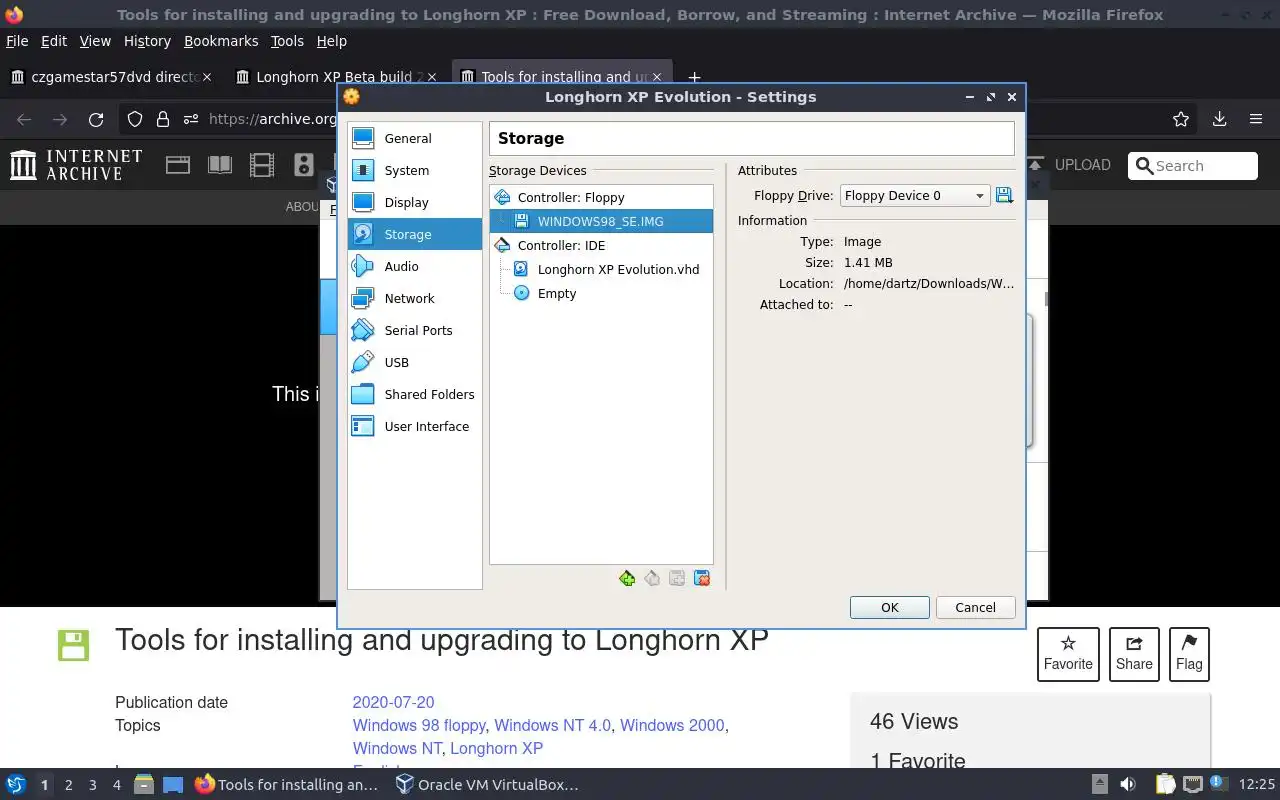Select the Storage settings category
Image resolution: width=1280 pixels, height=800 pixels.
click(x=414, y=234)
